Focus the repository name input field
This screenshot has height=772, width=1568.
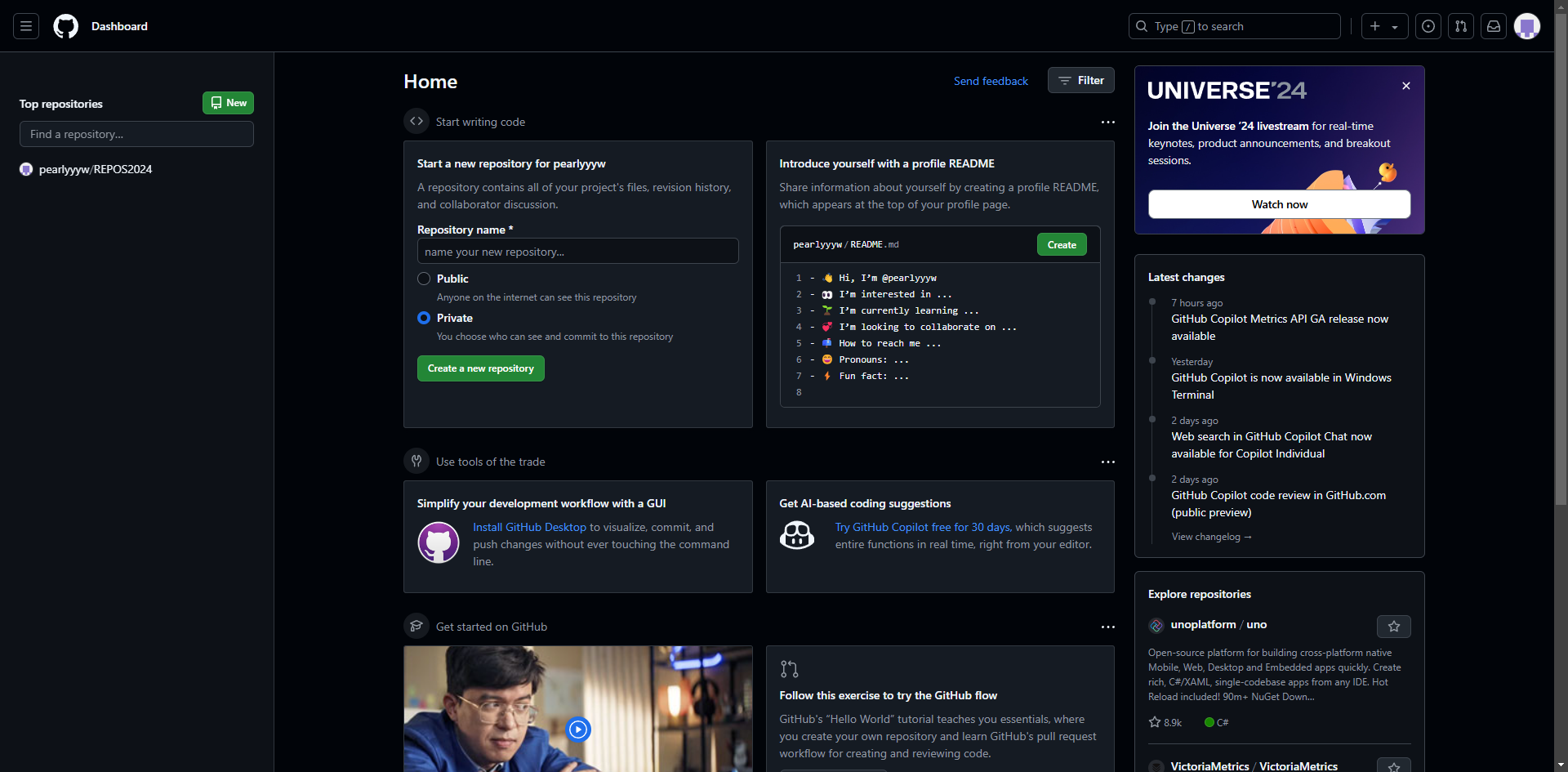578,252
